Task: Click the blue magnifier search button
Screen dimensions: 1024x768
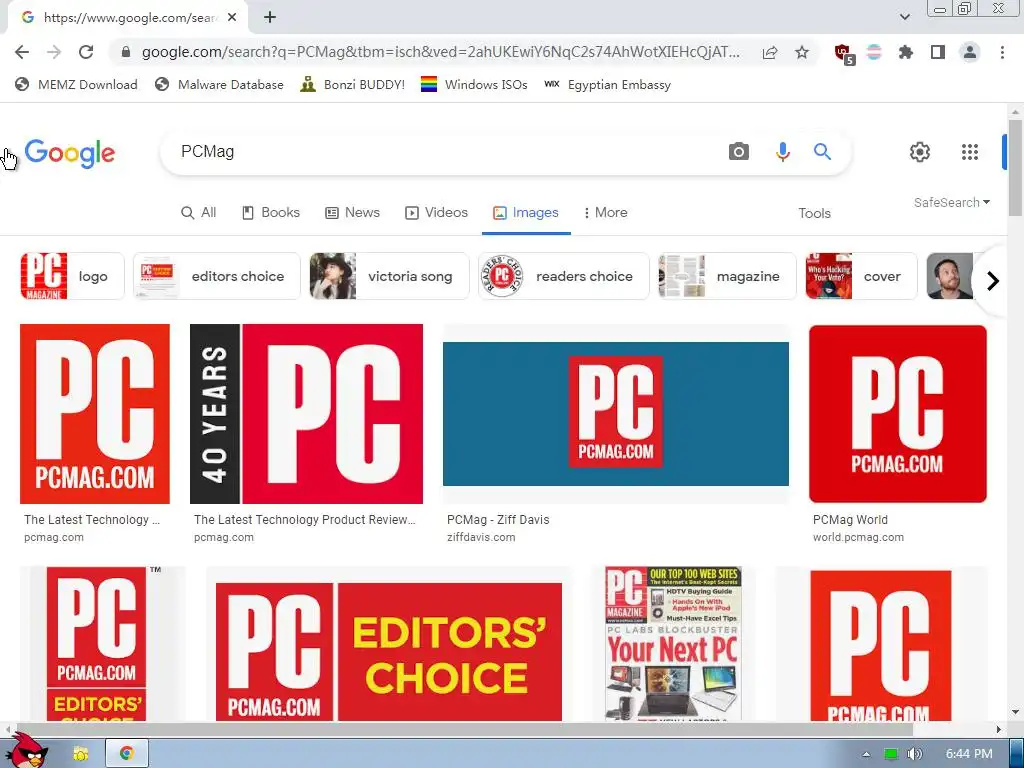Action: coord(822,152)
